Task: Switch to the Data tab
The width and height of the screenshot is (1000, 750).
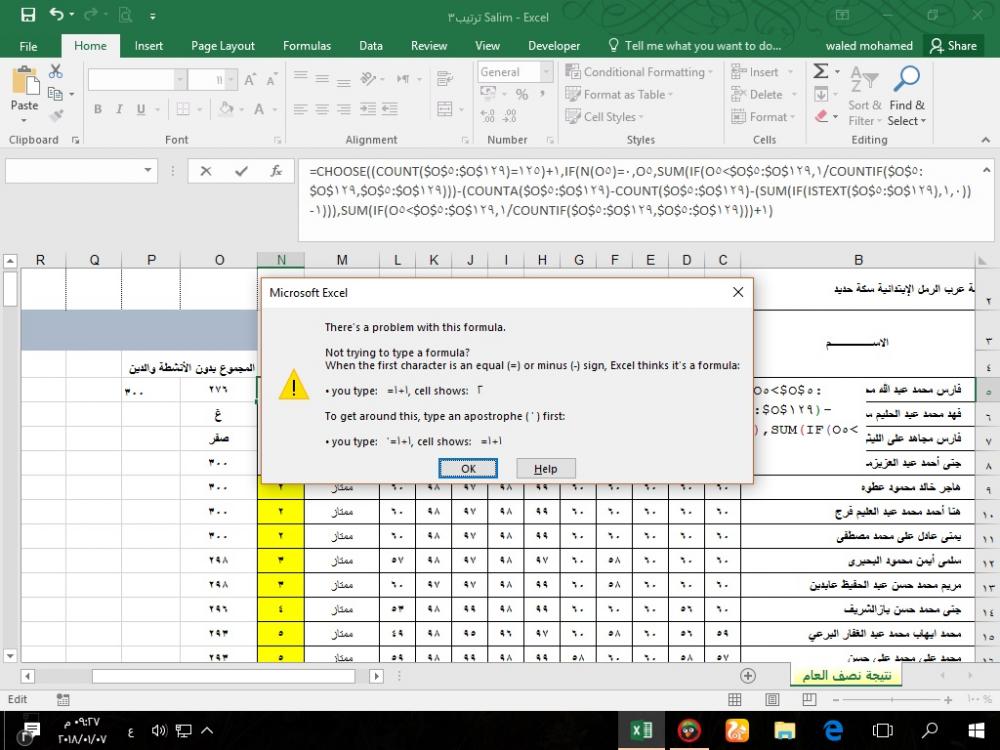Action: click(371, 46)
